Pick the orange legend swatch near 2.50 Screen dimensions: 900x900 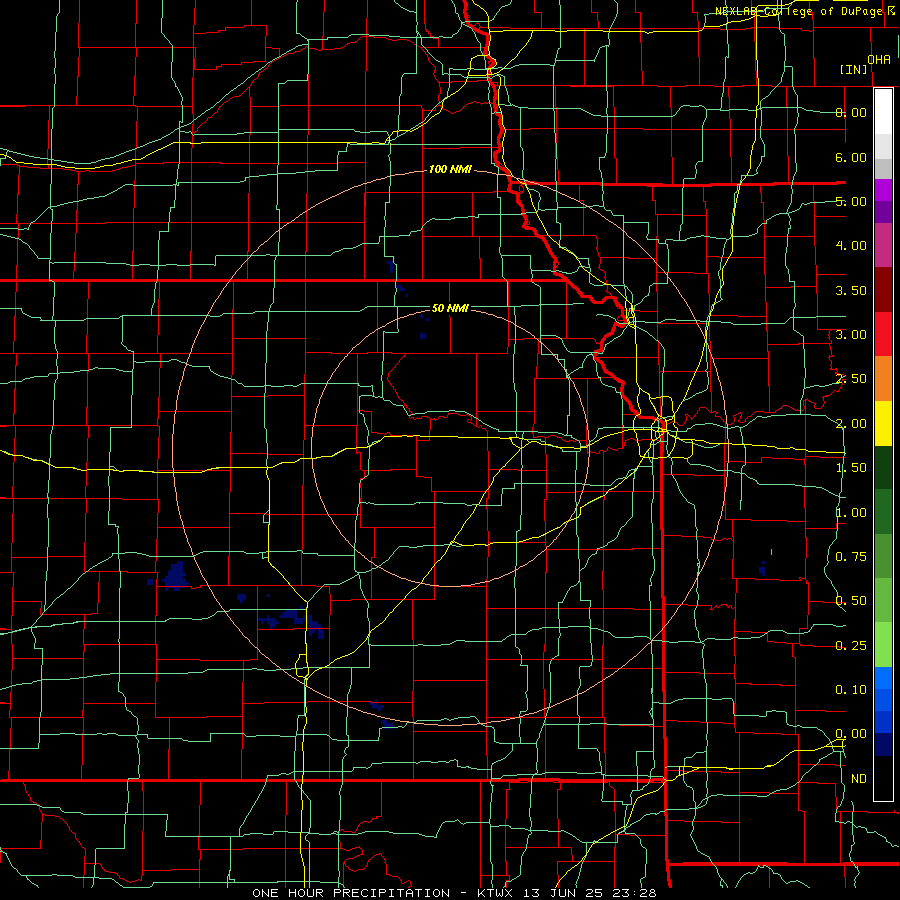click(883, 379)
